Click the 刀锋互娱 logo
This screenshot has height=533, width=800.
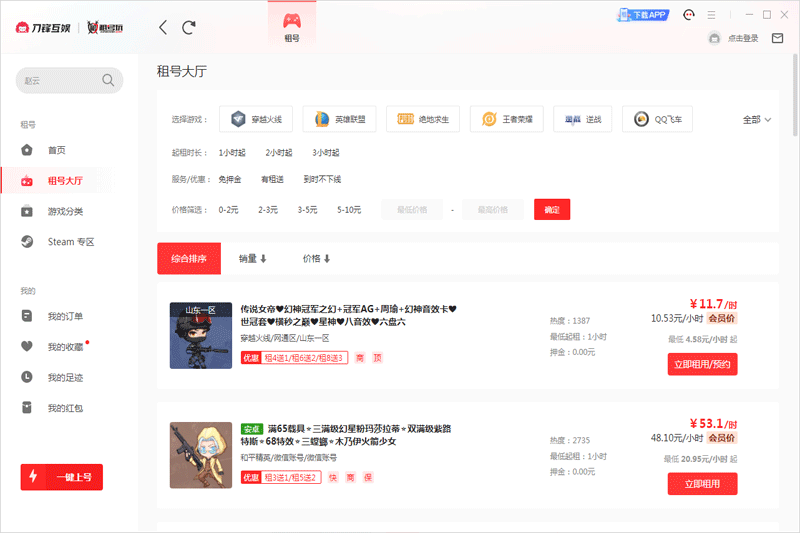43,28
